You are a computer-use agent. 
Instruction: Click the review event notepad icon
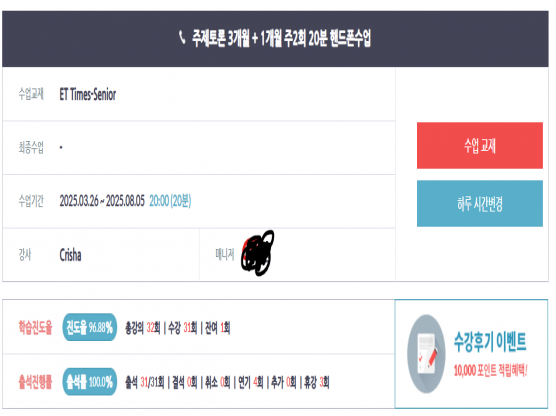point(426,354)
